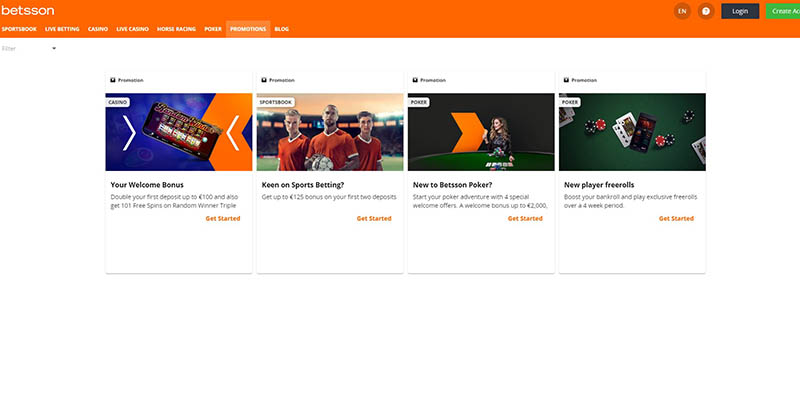Click the text 'Boost your bankroll and play exclusive freerolls'
This screenshot has width=800, height=400.
coord(631,197)
